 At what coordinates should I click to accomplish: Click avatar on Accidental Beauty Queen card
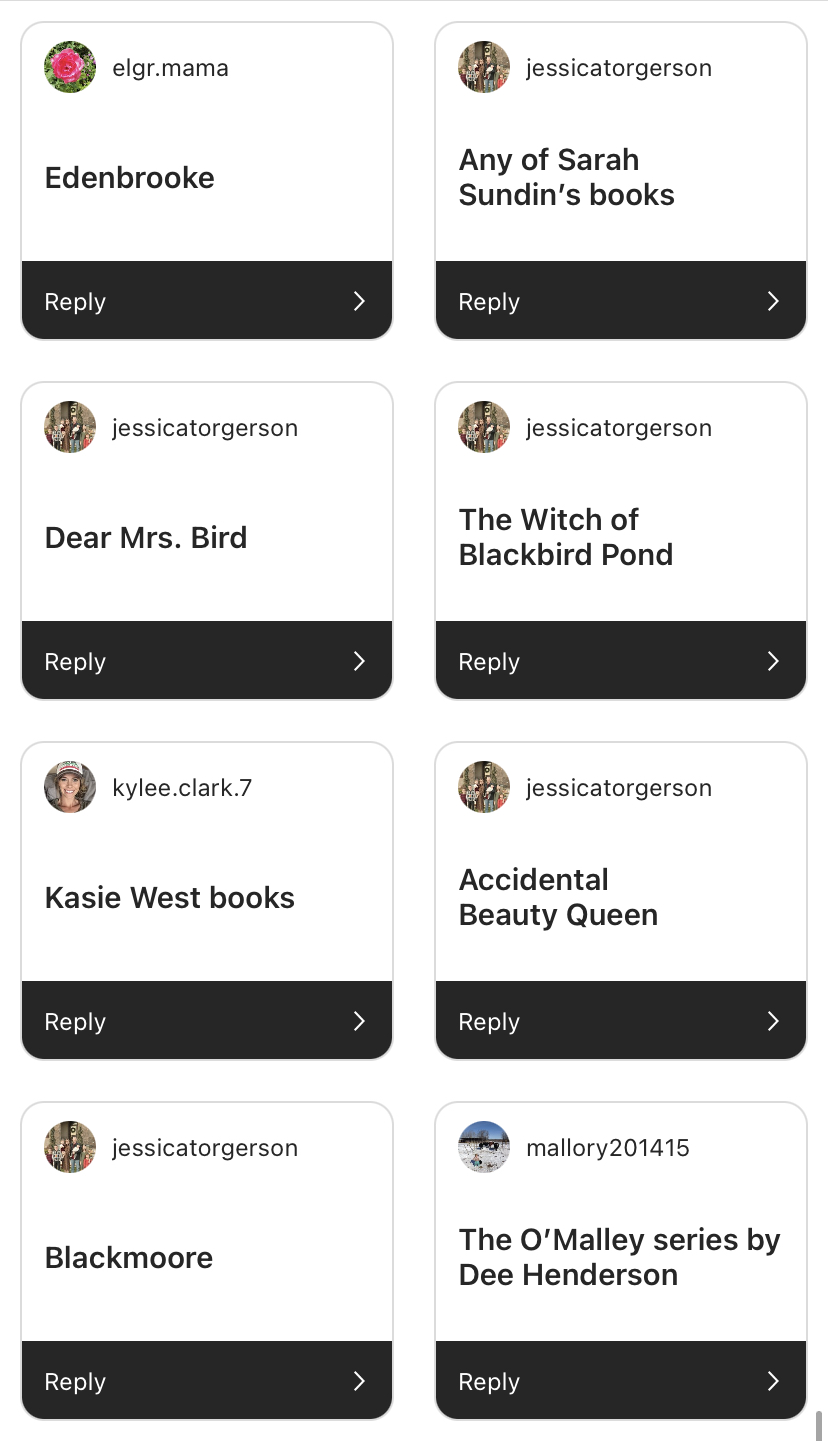pyautogui.click(x=484, y=787)
